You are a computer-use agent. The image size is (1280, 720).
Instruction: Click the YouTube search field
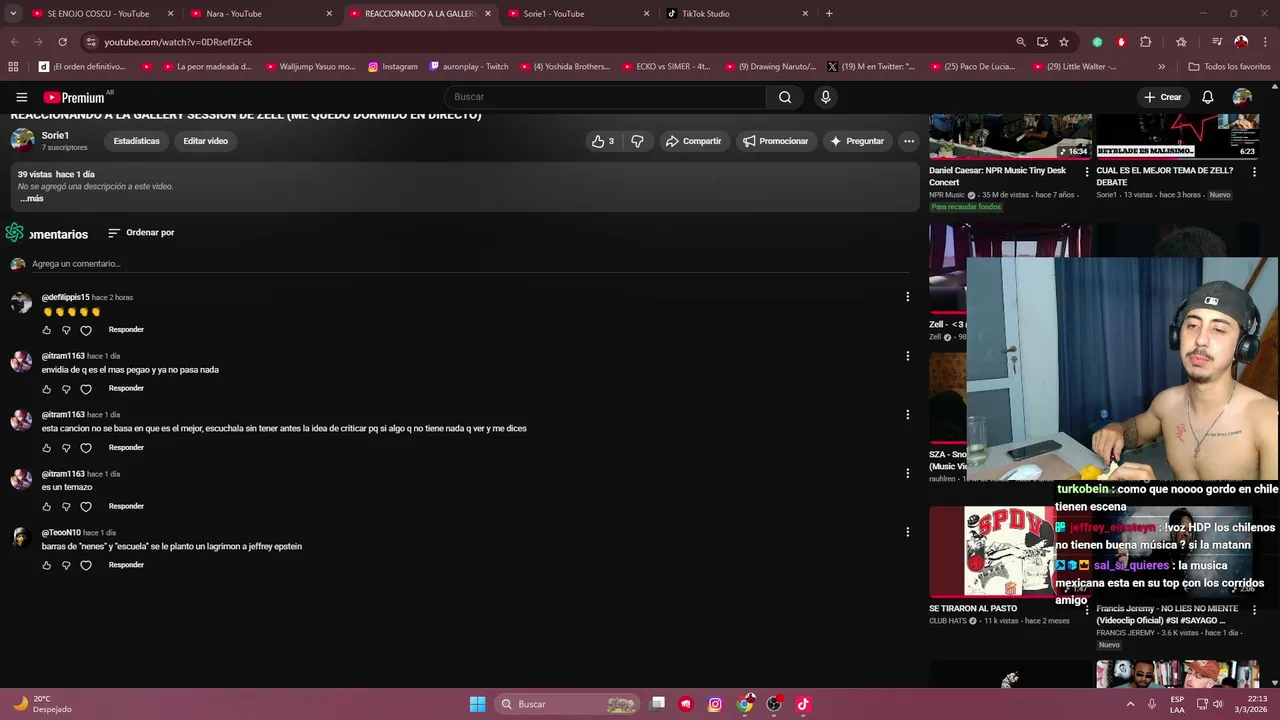coord(606,97)
